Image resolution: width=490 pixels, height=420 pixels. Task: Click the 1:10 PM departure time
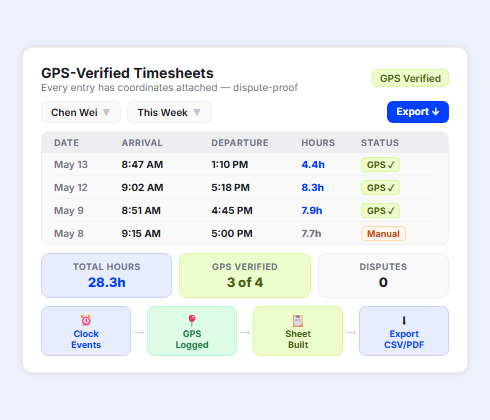230,165
